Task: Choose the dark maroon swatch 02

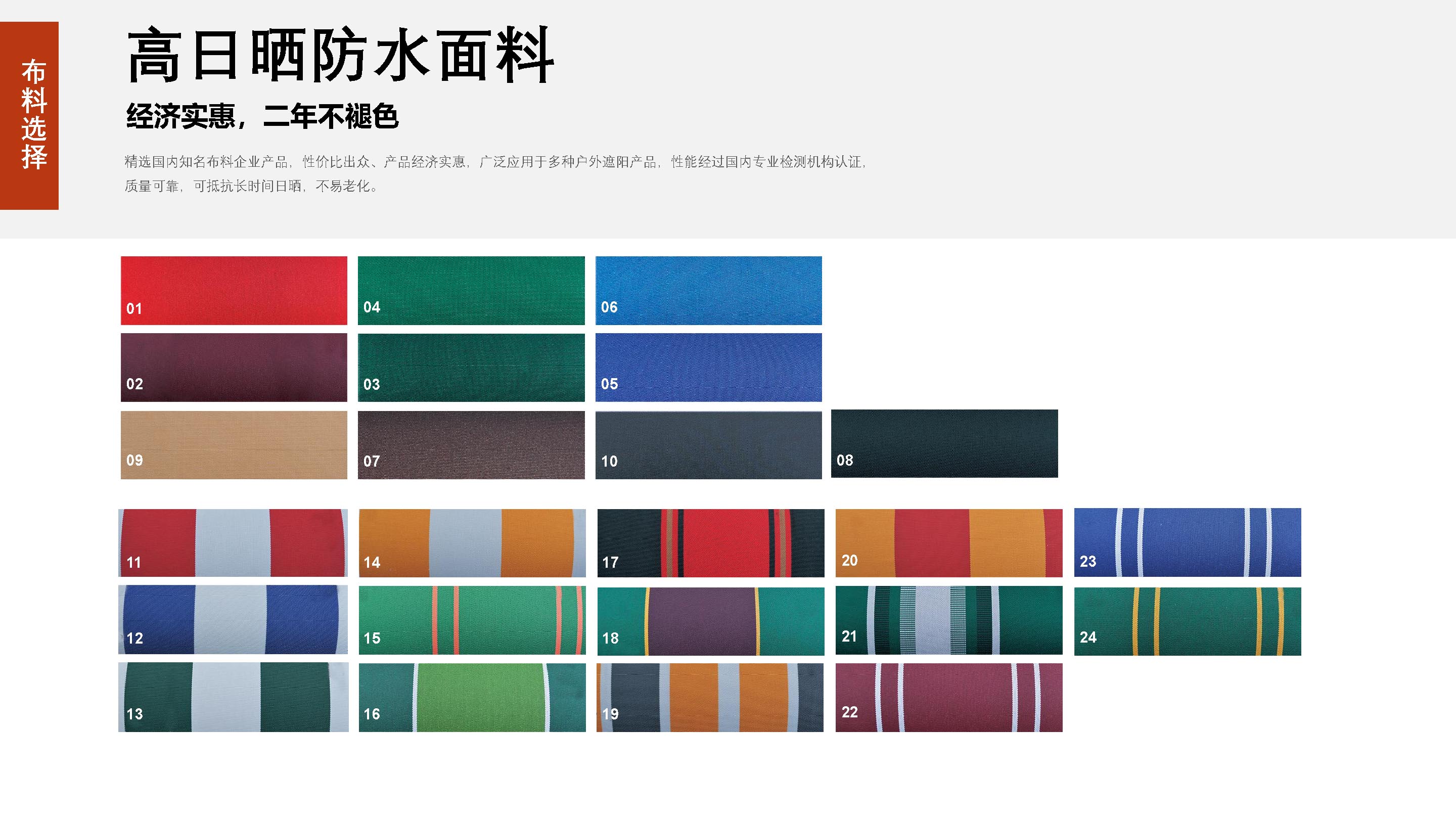Action: [x=234, y=368]
